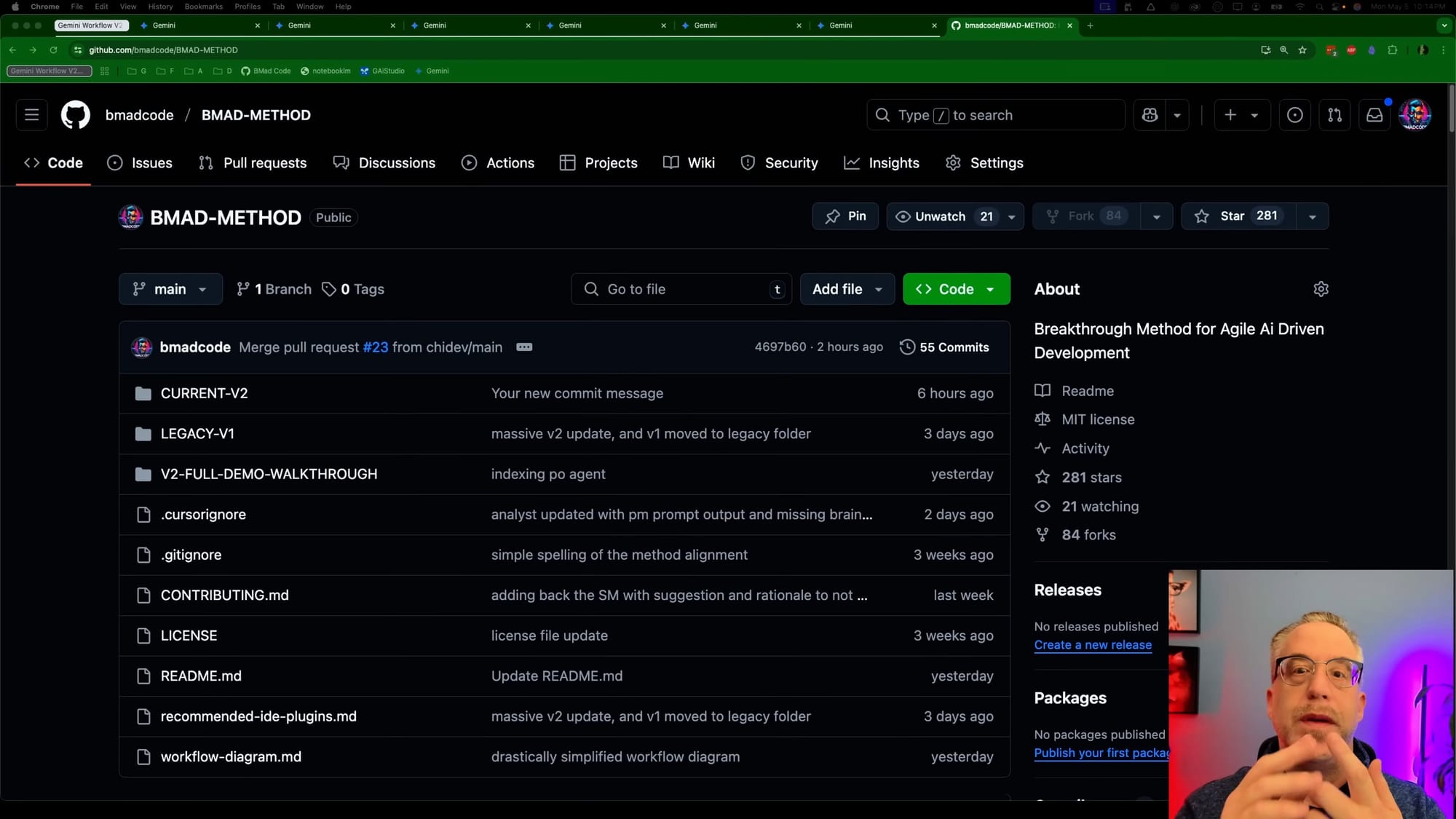
Task: Expand the main branch dropdown
Action: click(170, 289)
